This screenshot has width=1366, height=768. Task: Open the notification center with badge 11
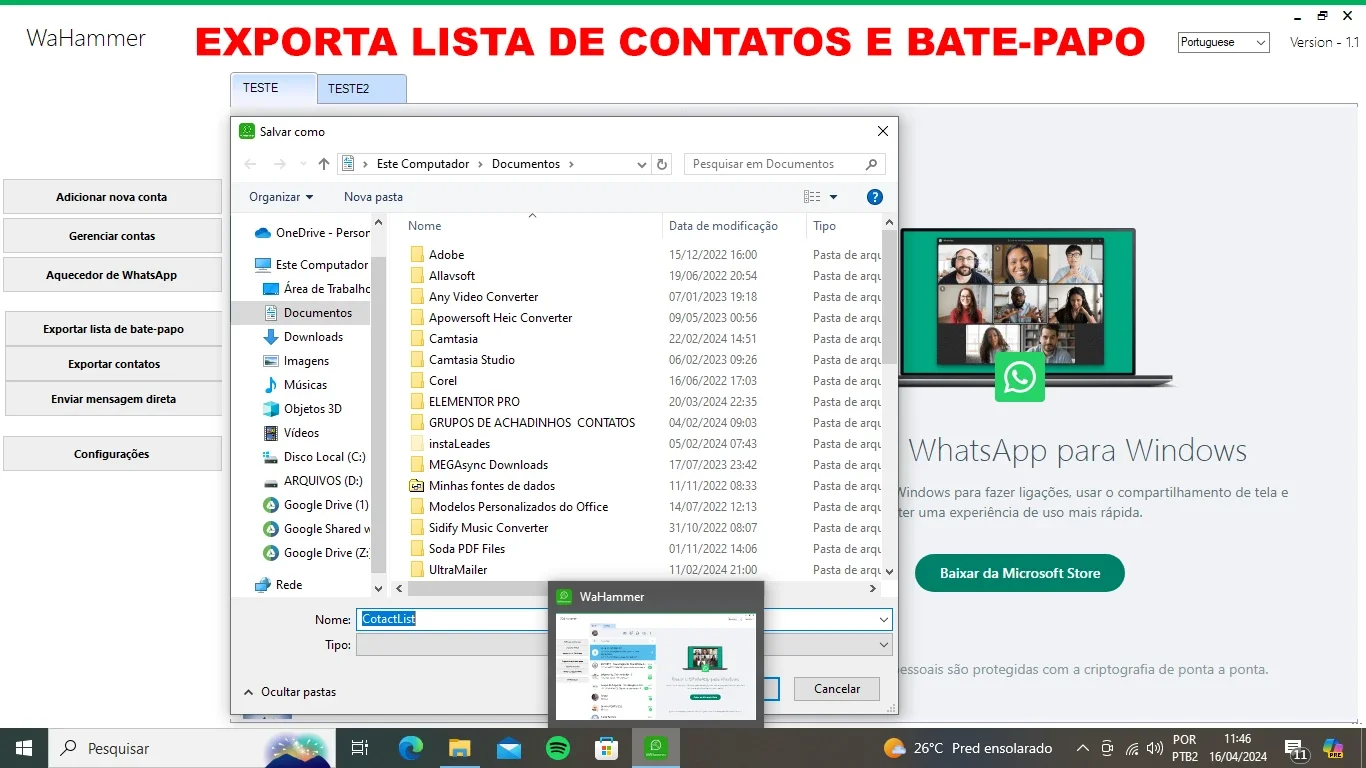[1296, 749]
